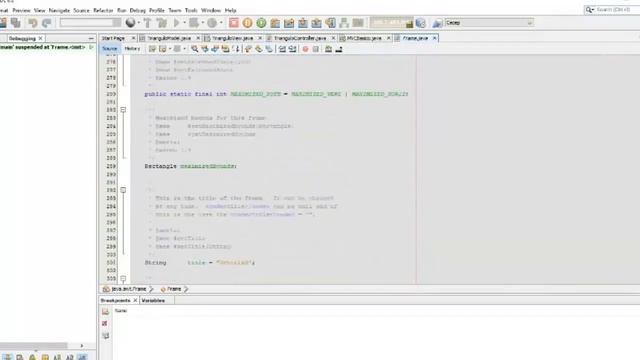The image size is (640, 360).
Task: Click the Find Next Occurrence icon
Action: pyautogui.click(x=215, y=49)
